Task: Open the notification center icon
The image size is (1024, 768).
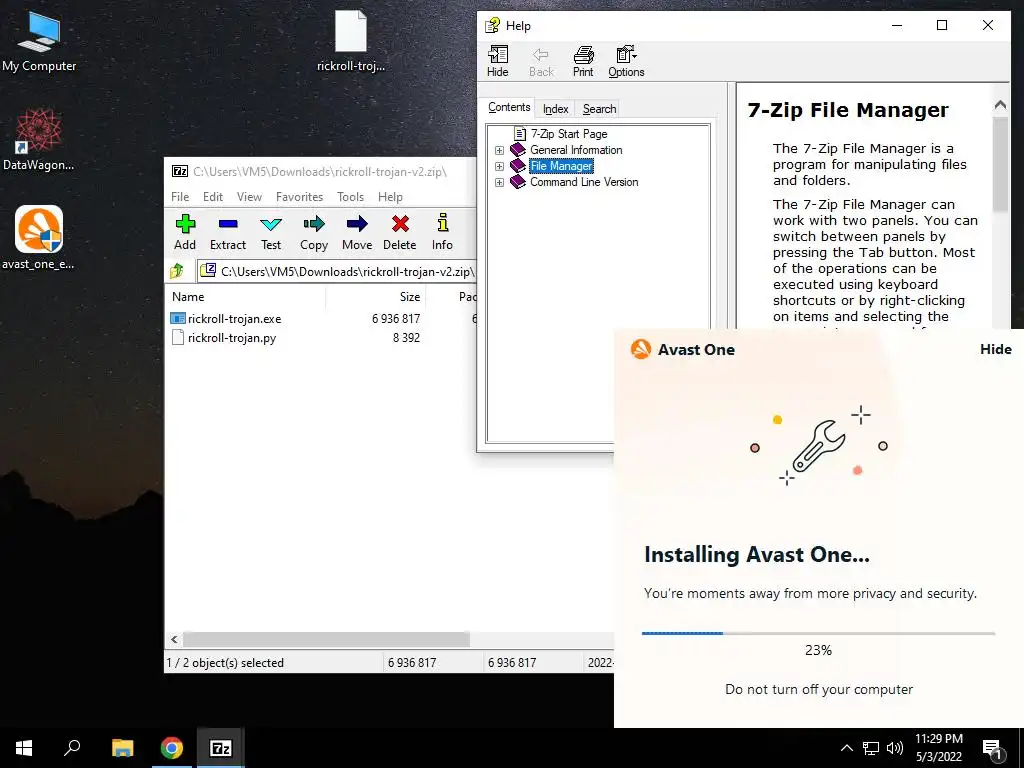Action: (x=993, y=749)
